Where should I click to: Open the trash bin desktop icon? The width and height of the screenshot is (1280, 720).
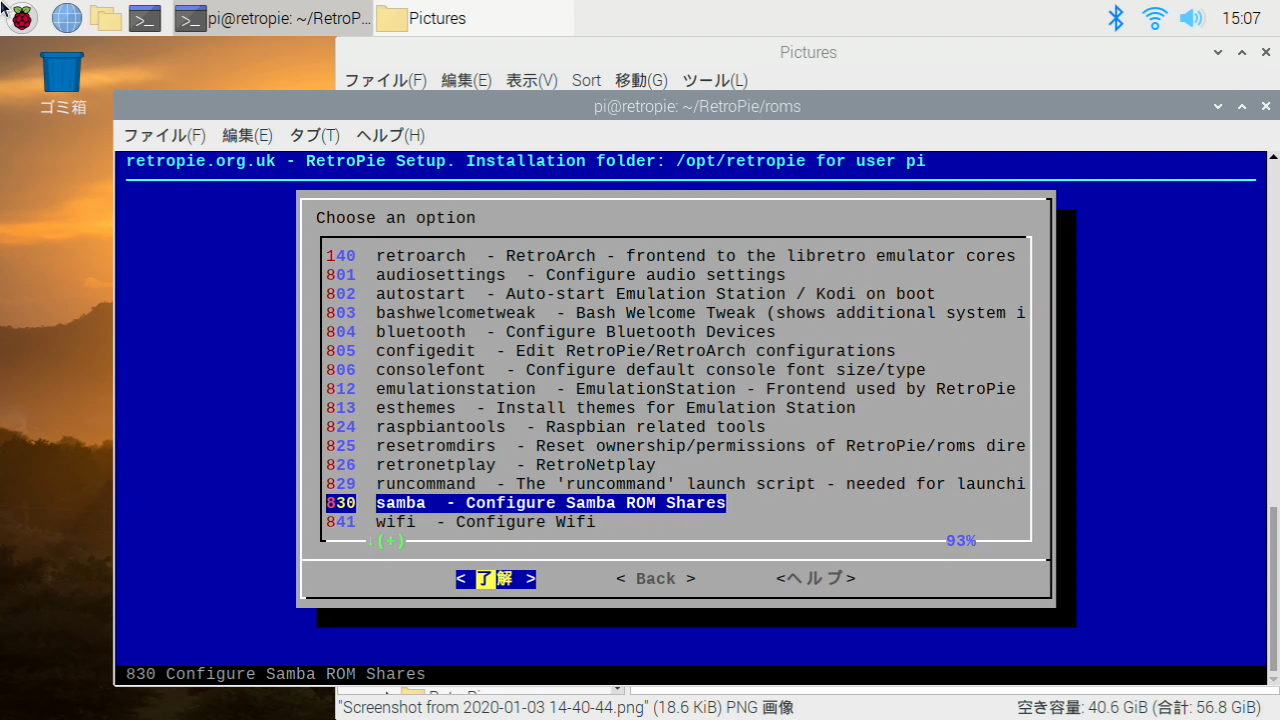click(x=62, y=83)
